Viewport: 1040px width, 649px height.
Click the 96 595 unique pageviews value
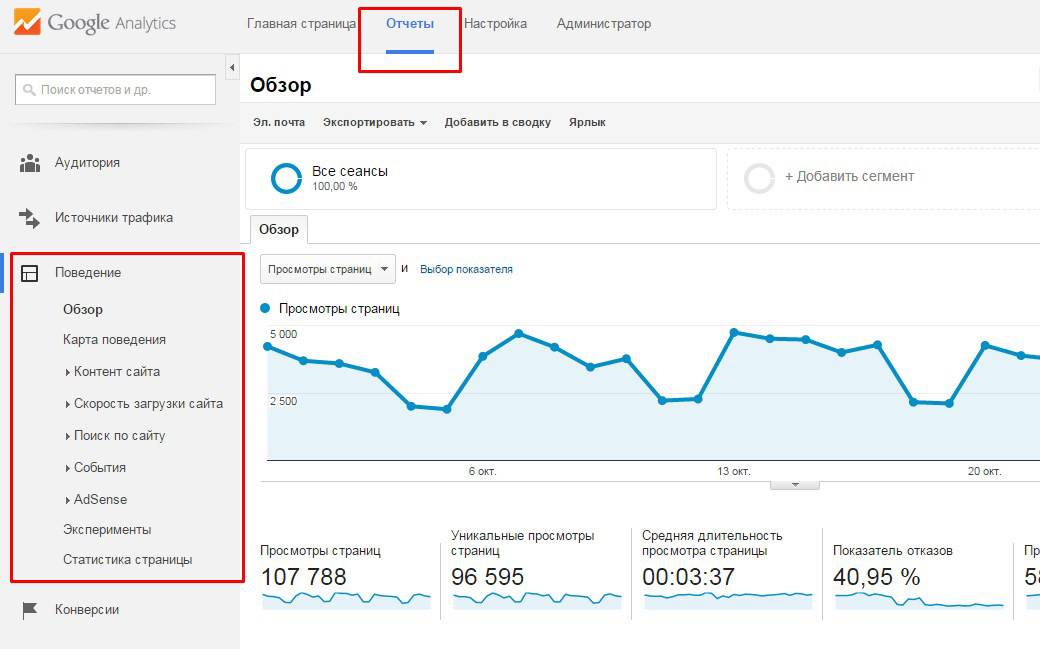pyautogui.click(x=488, y=577)
